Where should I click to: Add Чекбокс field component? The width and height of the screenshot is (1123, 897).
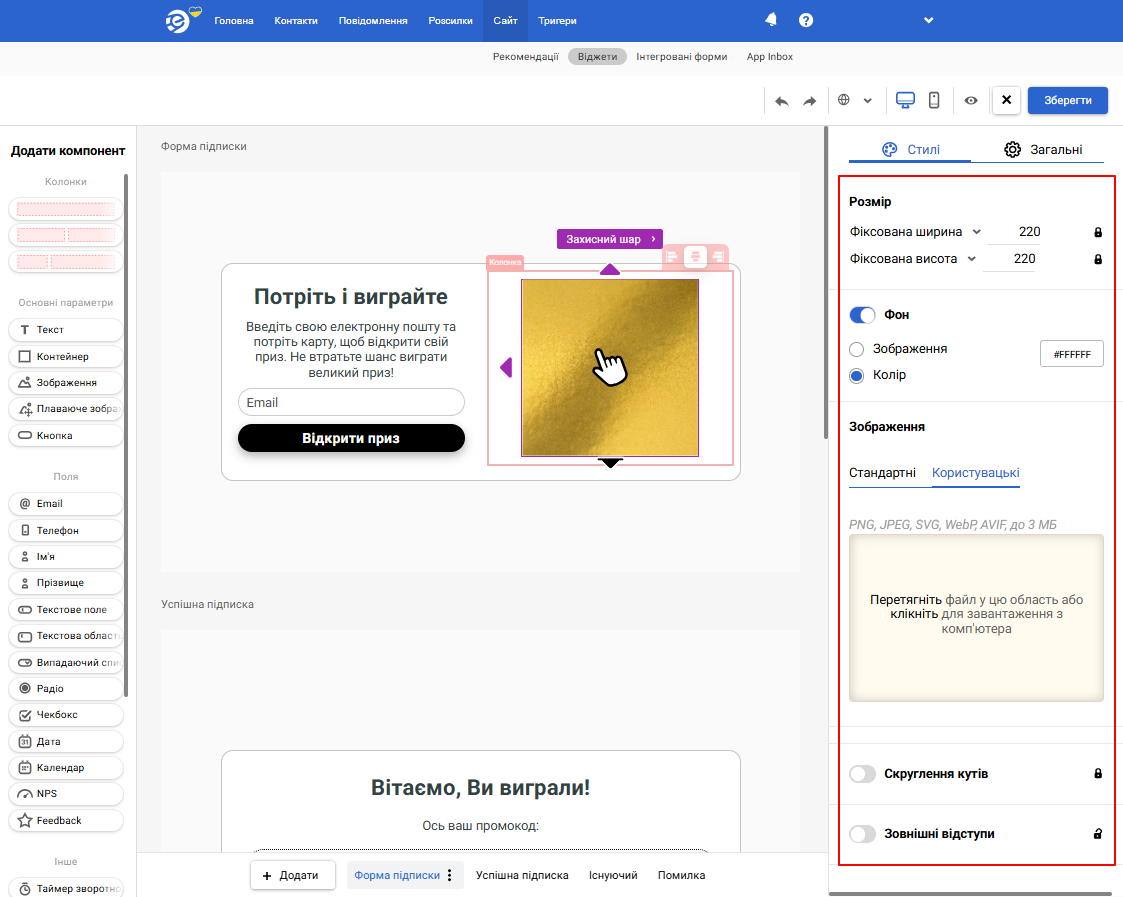(66, 715)
